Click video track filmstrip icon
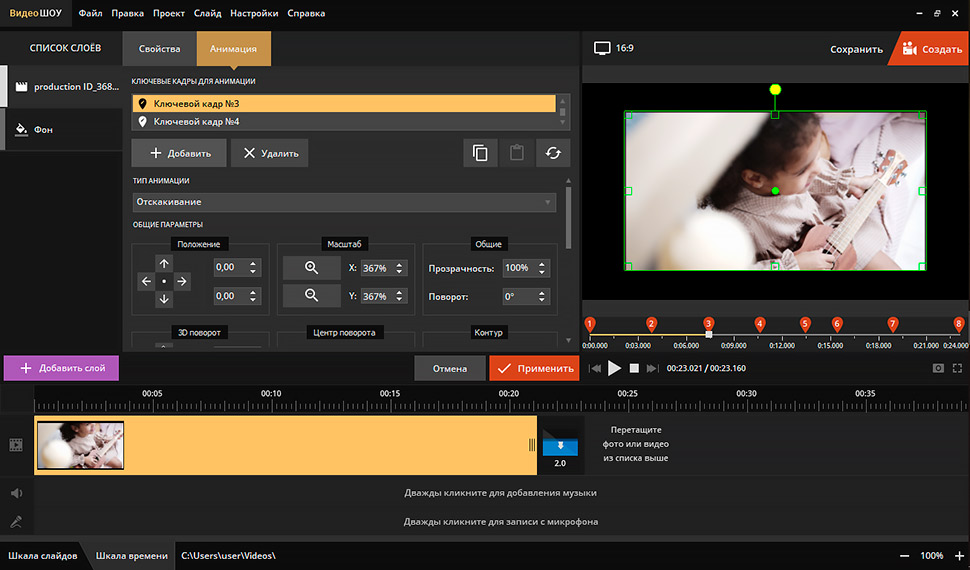 (x=16, y=445)
